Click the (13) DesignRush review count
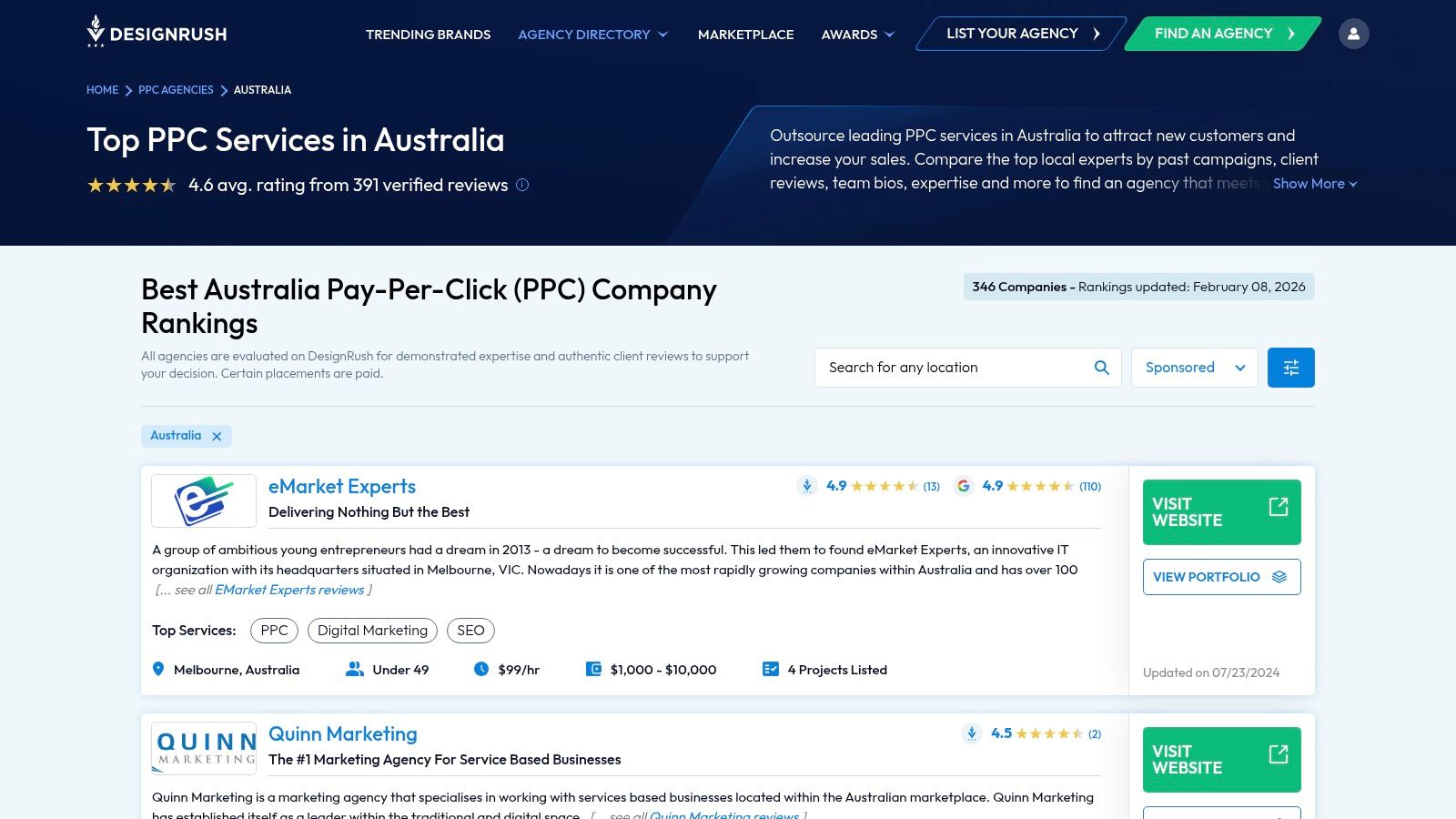This screenshot has width=1456, height=819. click(931, 487)
